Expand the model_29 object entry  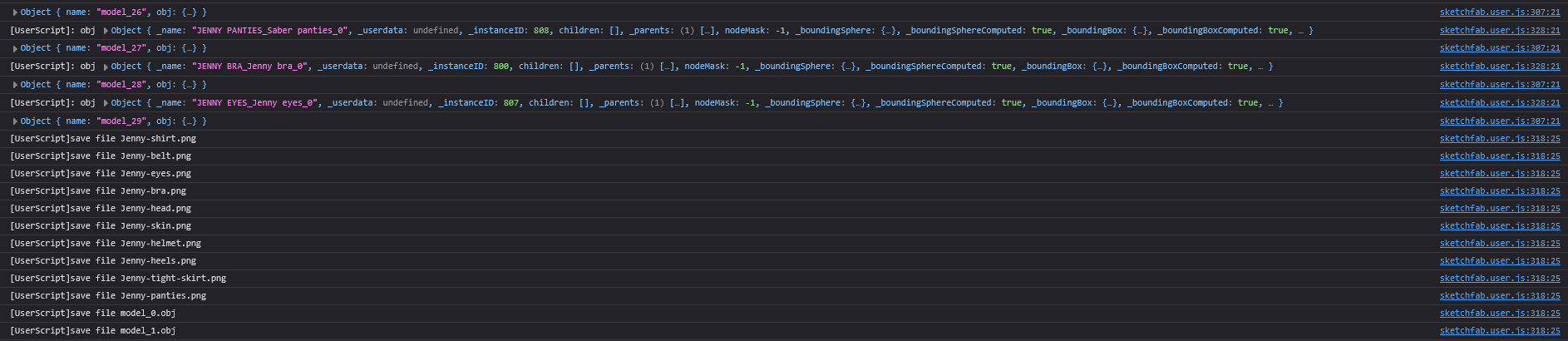click(x=15, y=121)
